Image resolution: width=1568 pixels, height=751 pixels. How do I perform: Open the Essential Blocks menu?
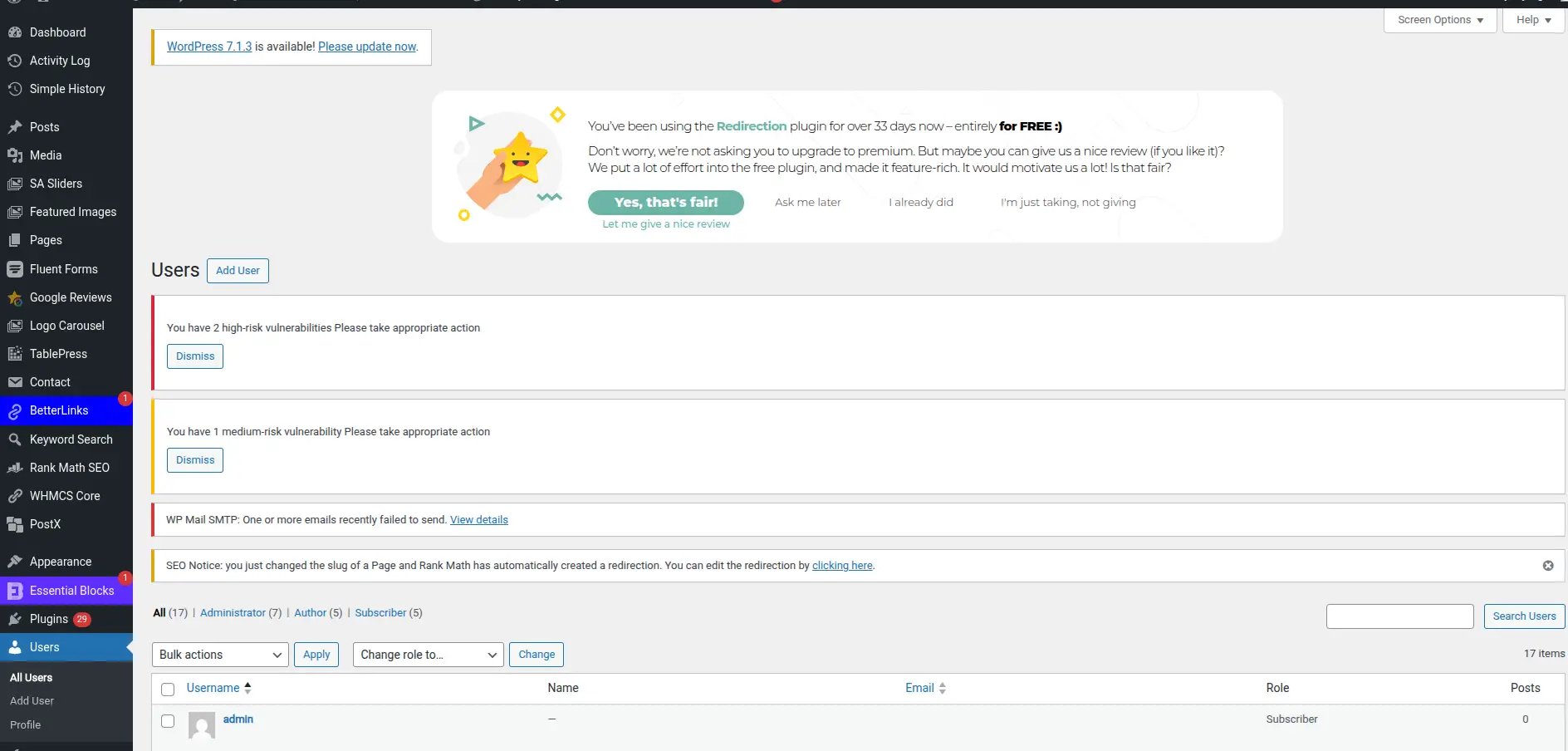click(66, 591)
